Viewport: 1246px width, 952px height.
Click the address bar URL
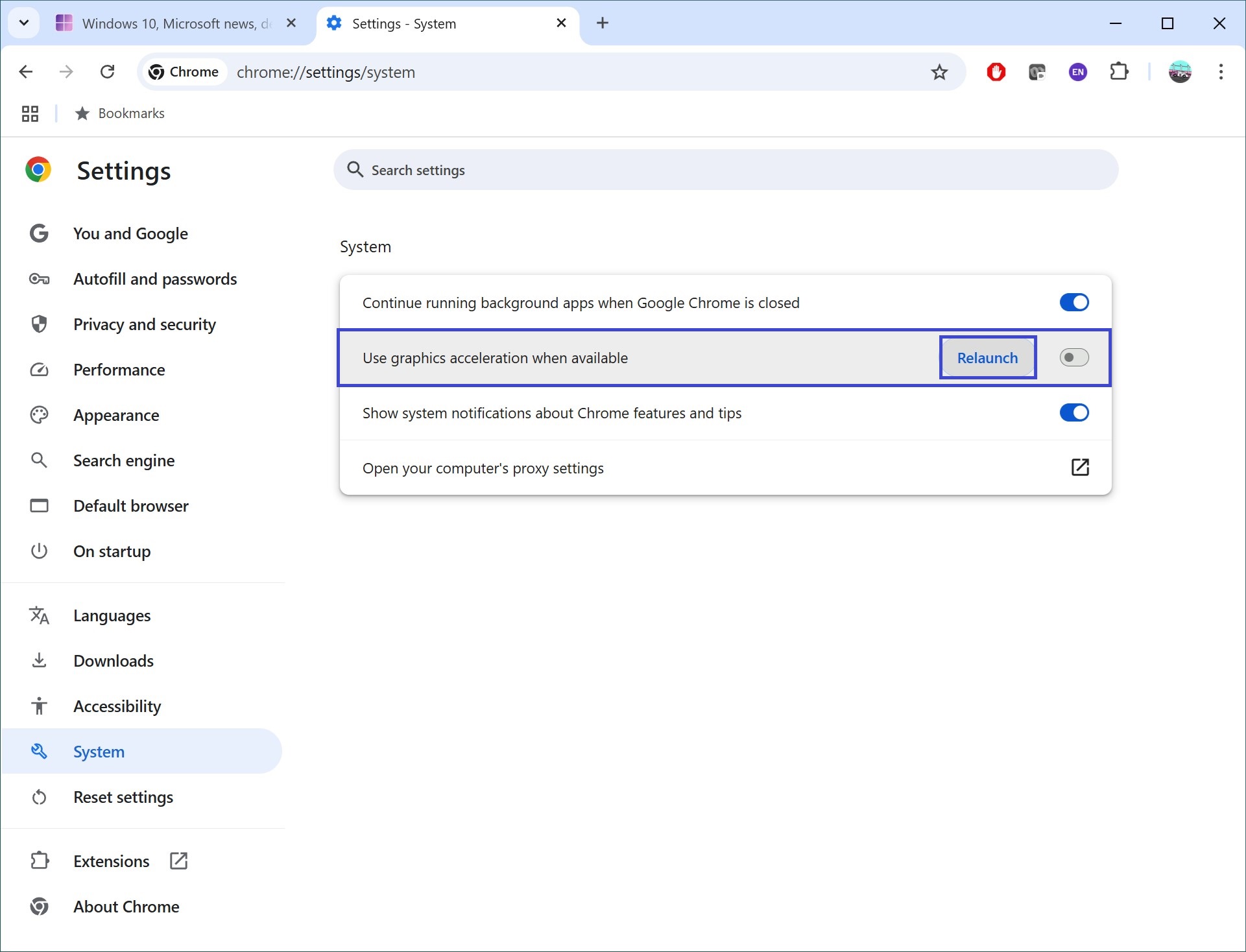coord(326,72)
